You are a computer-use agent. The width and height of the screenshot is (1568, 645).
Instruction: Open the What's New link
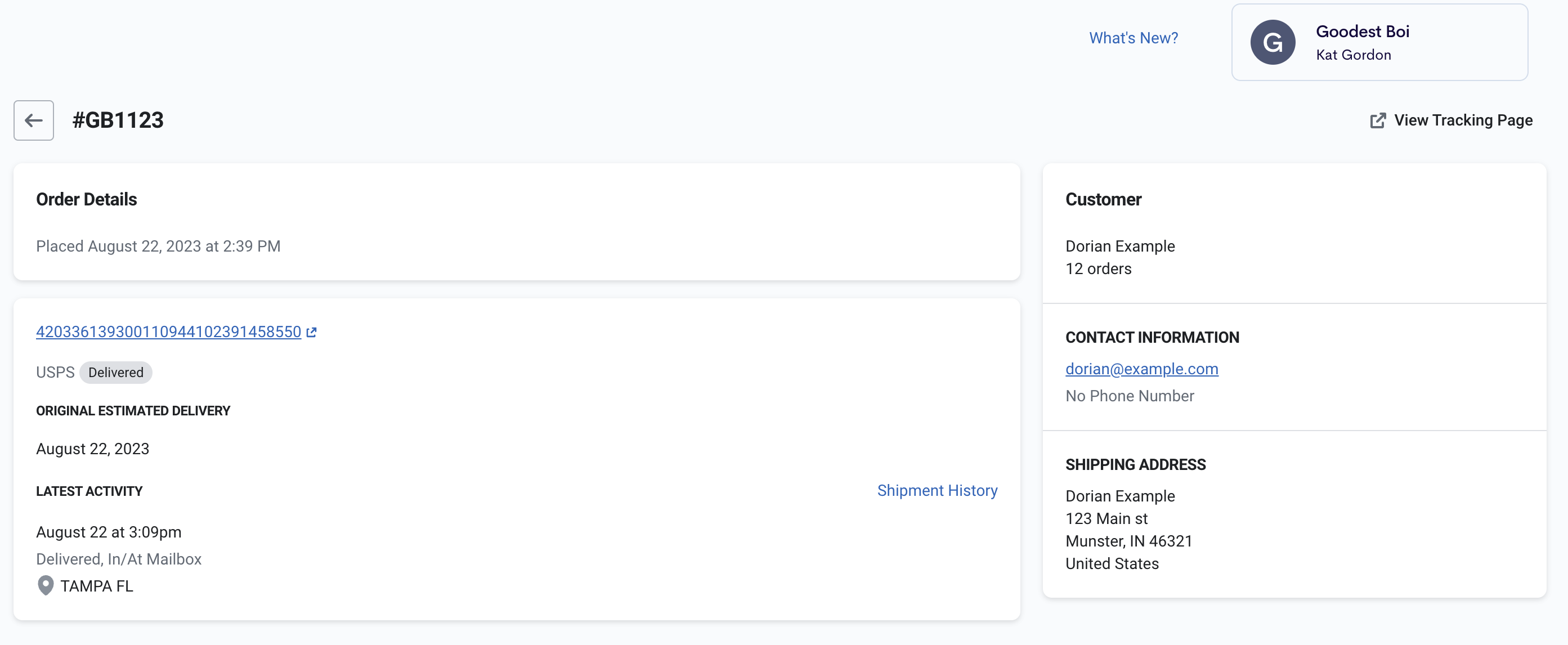(x=1133, y=38)
